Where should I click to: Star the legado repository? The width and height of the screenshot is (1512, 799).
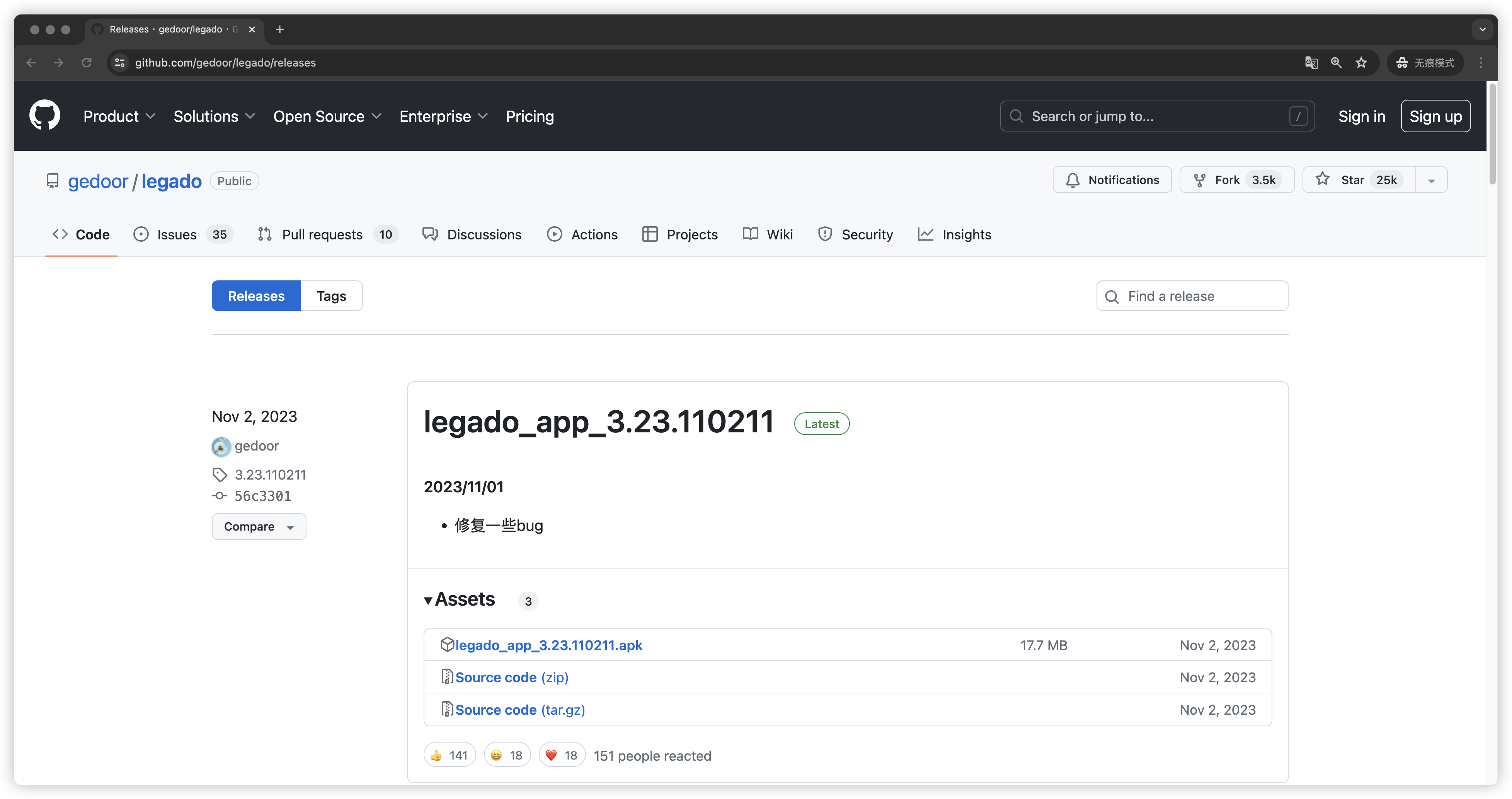[x=1359, y=180]
